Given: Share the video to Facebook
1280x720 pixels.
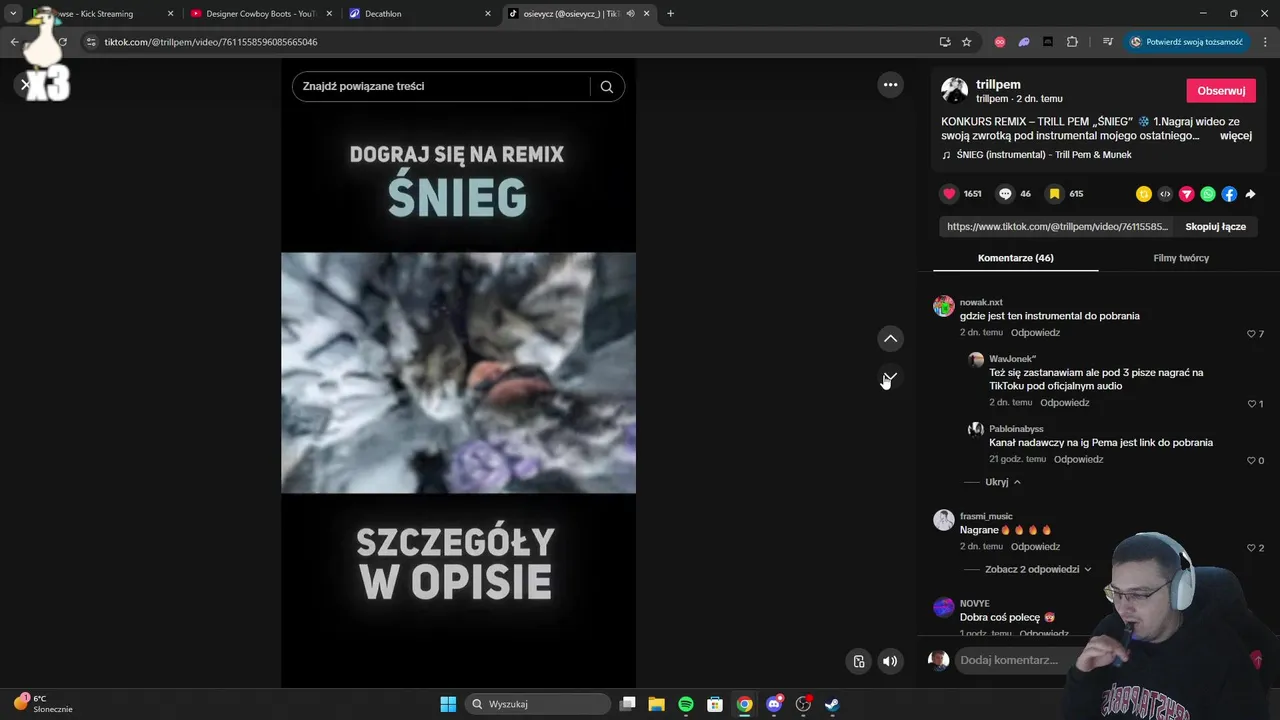Looking at the screenshot, I should (x=1229, y=194).
